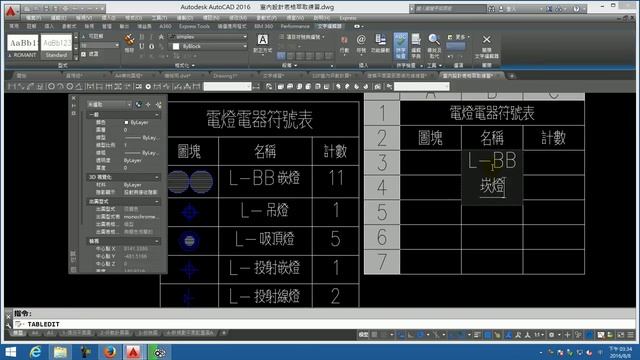
Task: Open the simplex font dropdown
Action: (x=209, y=37)
